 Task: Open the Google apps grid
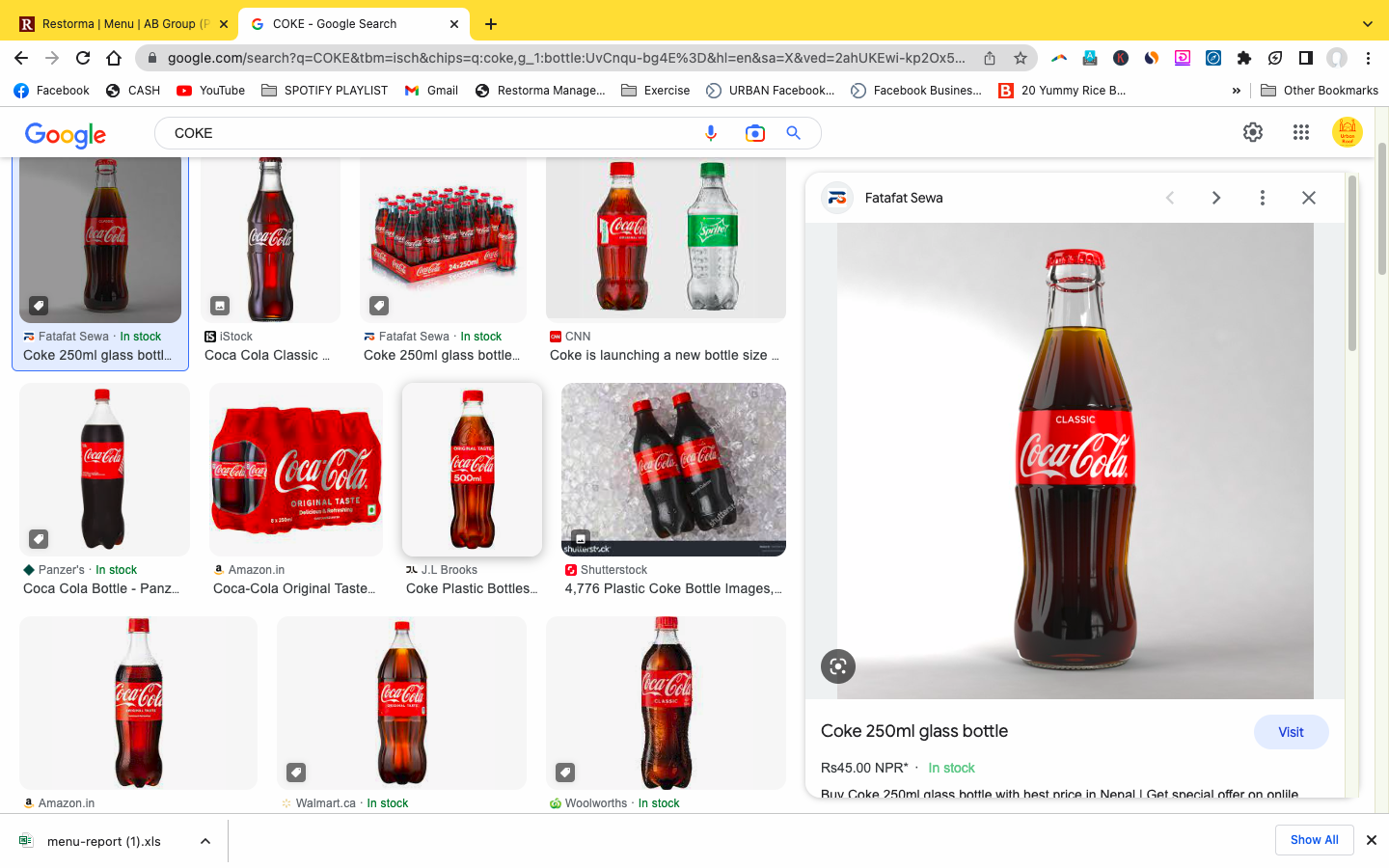pyautogui.click(x=1301, y=132)
